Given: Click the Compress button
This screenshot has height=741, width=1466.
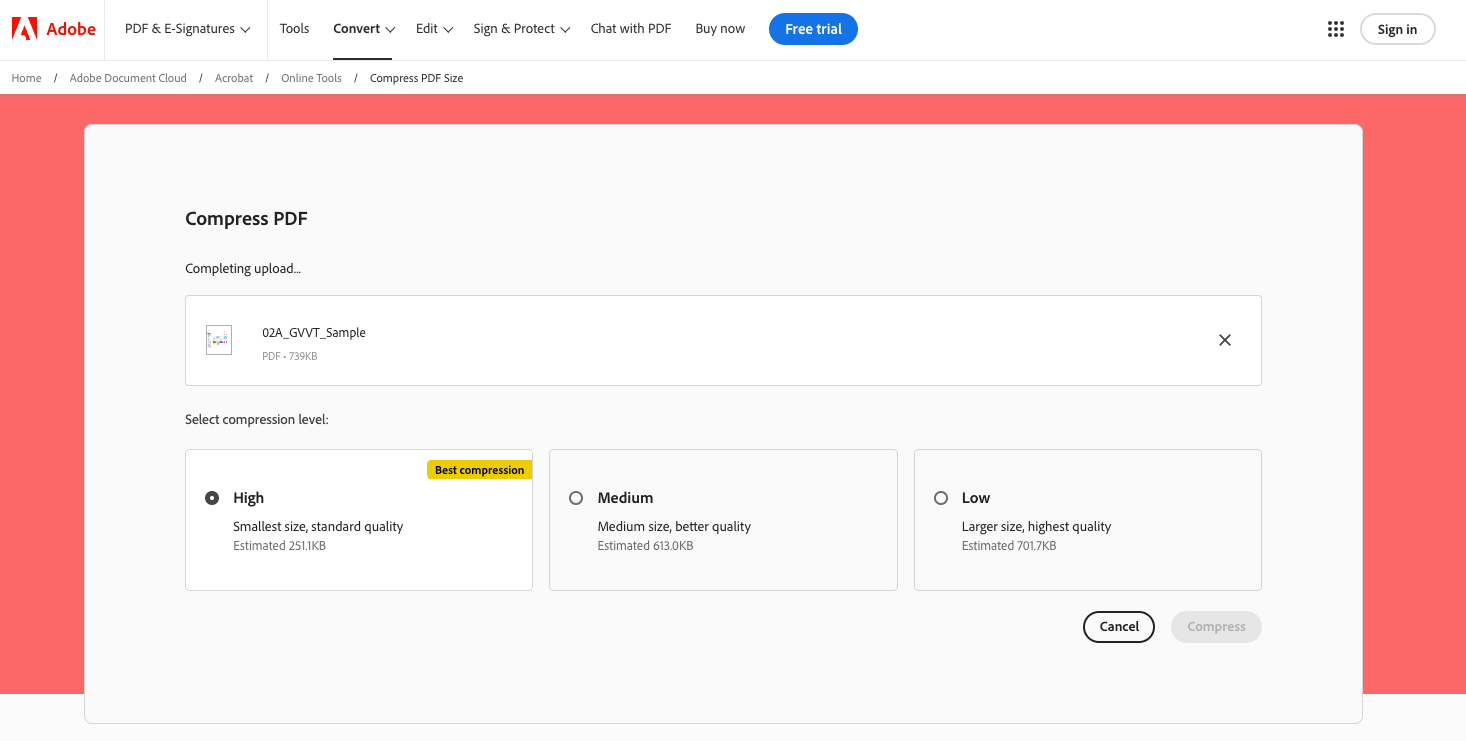Looking at the screenshot, I should (x=1216, y=627).
